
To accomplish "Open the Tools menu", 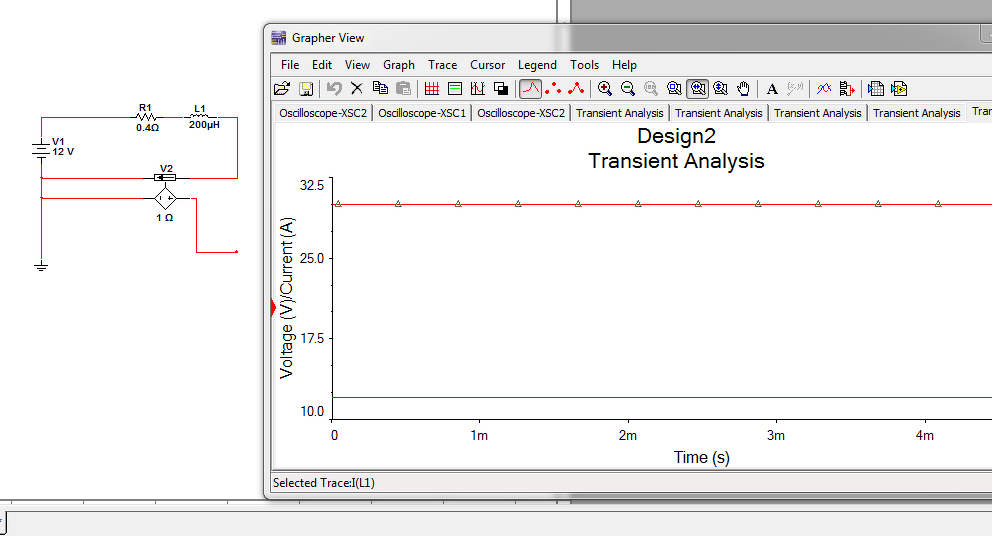I will 584,65.
